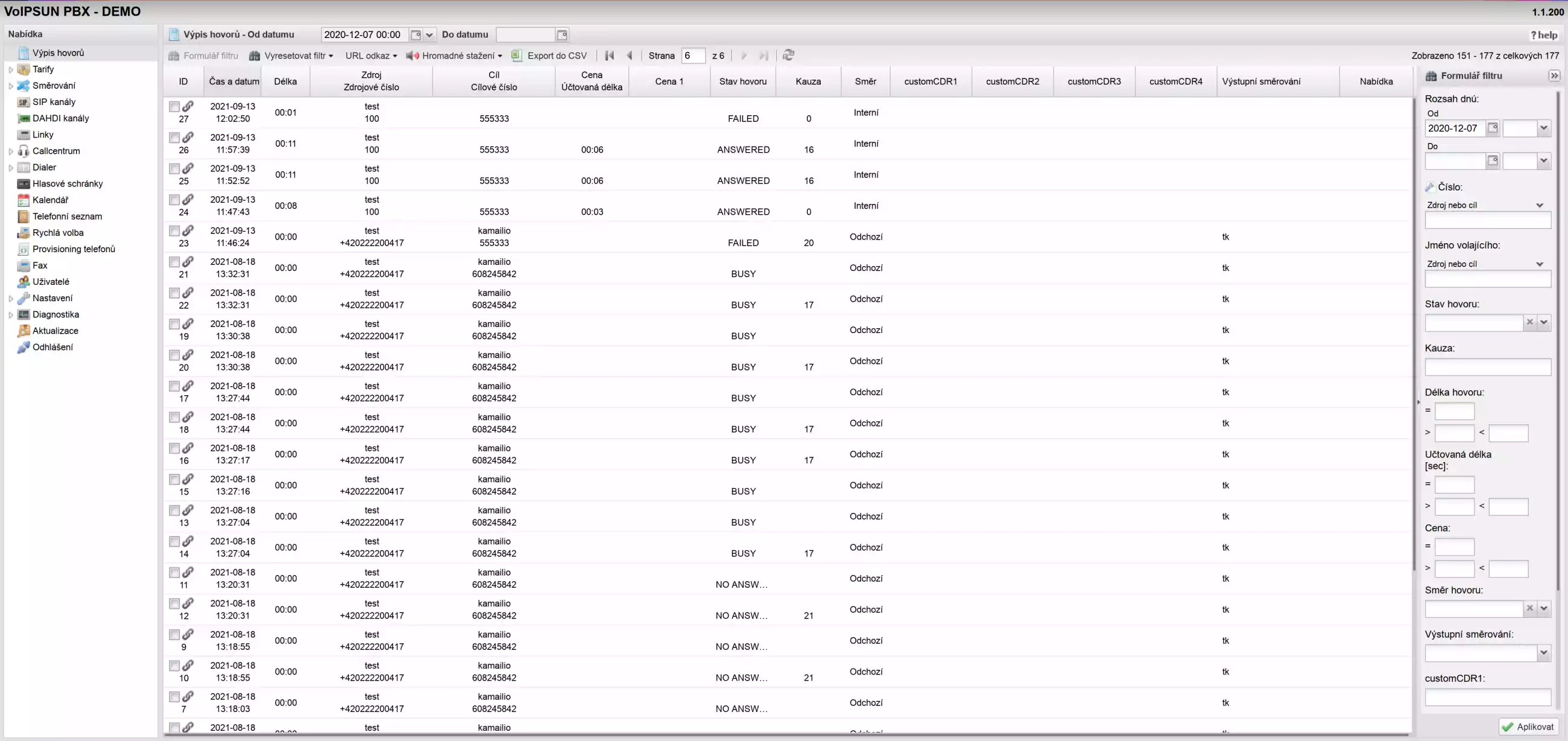The image size is (1568, 741).
Task: Expand the Tarify tree node
Action: (10, 69)
